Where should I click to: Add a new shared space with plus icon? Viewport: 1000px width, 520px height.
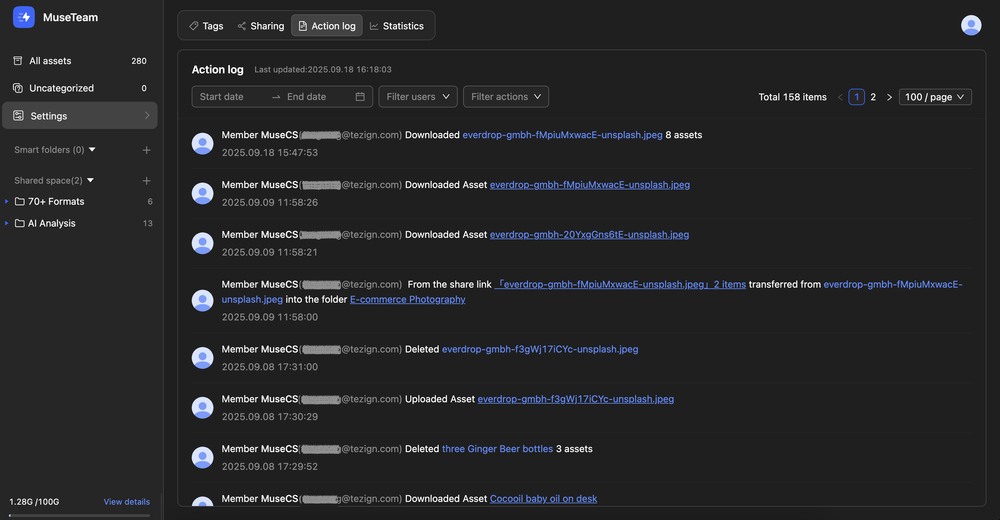147,181
